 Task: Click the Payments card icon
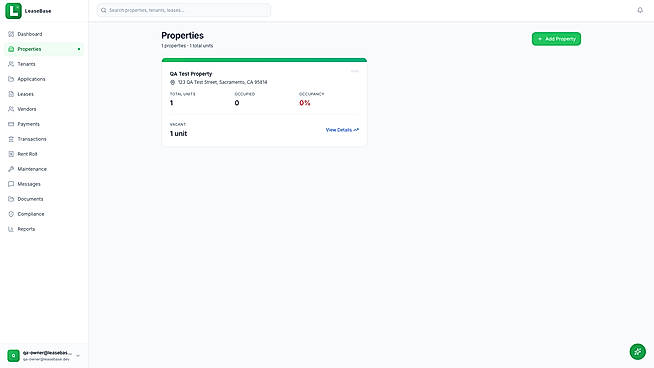click(x=11, y=124)
